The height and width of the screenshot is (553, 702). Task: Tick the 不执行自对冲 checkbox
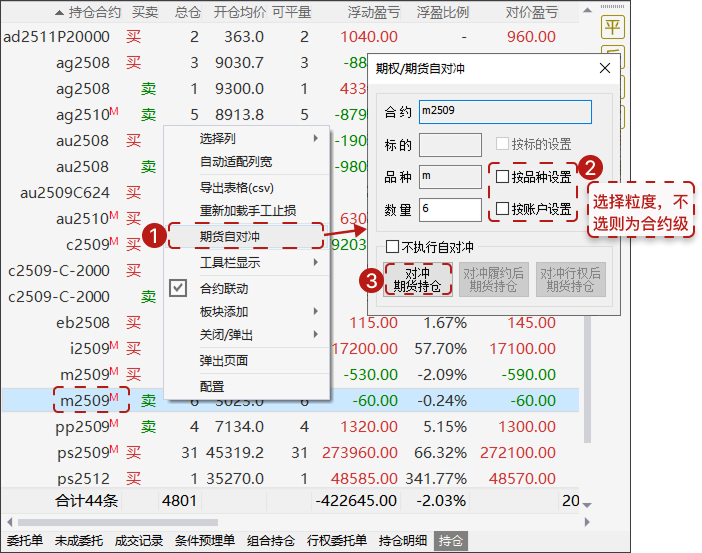(x=392, y=245)
